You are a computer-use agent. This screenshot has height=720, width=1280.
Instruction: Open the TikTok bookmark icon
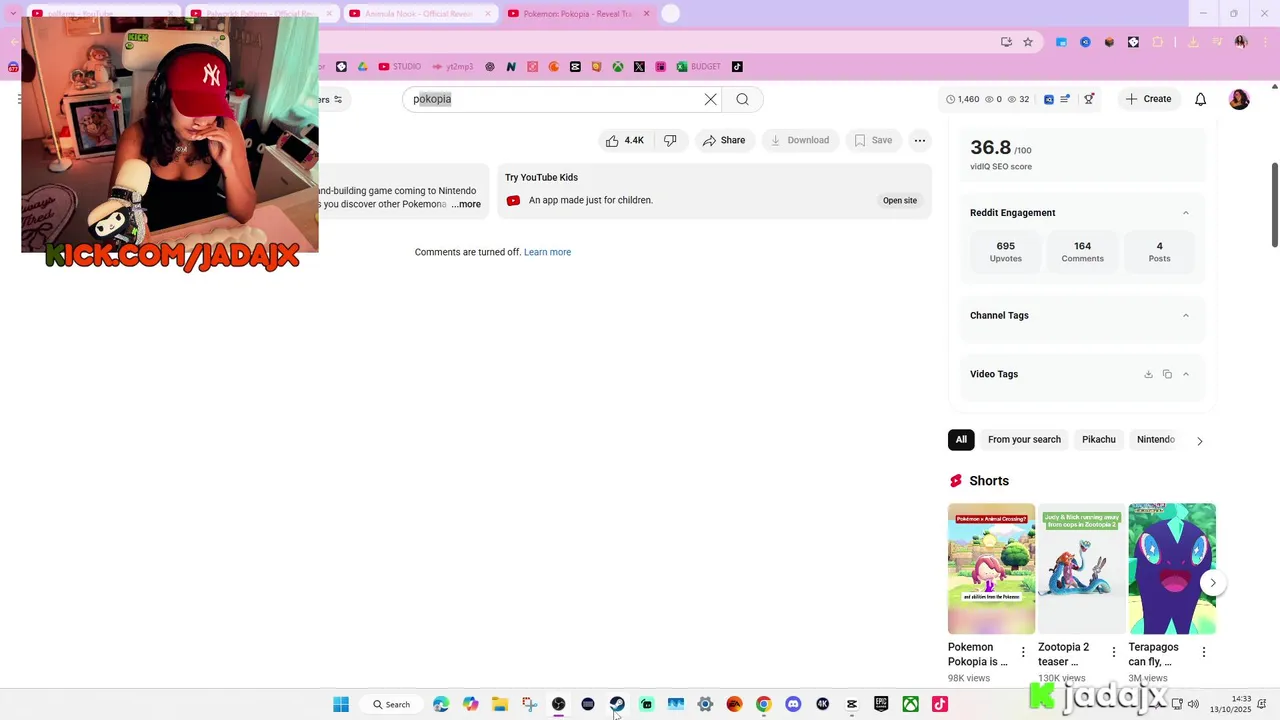click(x=737, y=67)
